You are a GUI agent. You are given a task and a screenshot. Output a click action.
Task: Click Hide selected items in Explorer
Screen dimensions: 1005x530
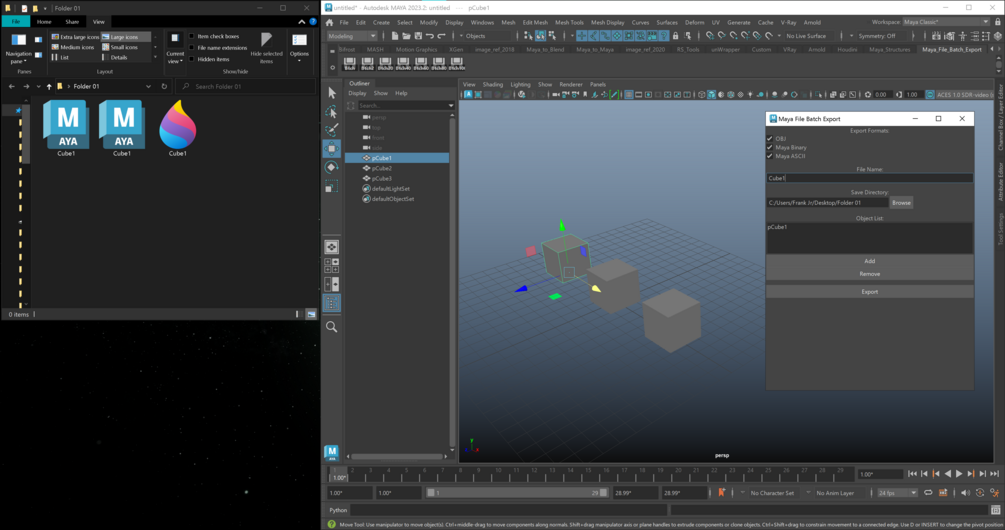pyautogui.click(x=266, y=47)
